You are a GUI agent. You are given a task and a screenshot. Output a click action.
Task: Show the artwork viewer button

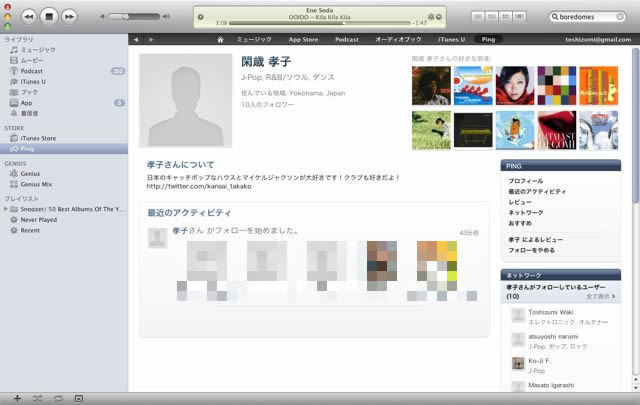point(79,398)
